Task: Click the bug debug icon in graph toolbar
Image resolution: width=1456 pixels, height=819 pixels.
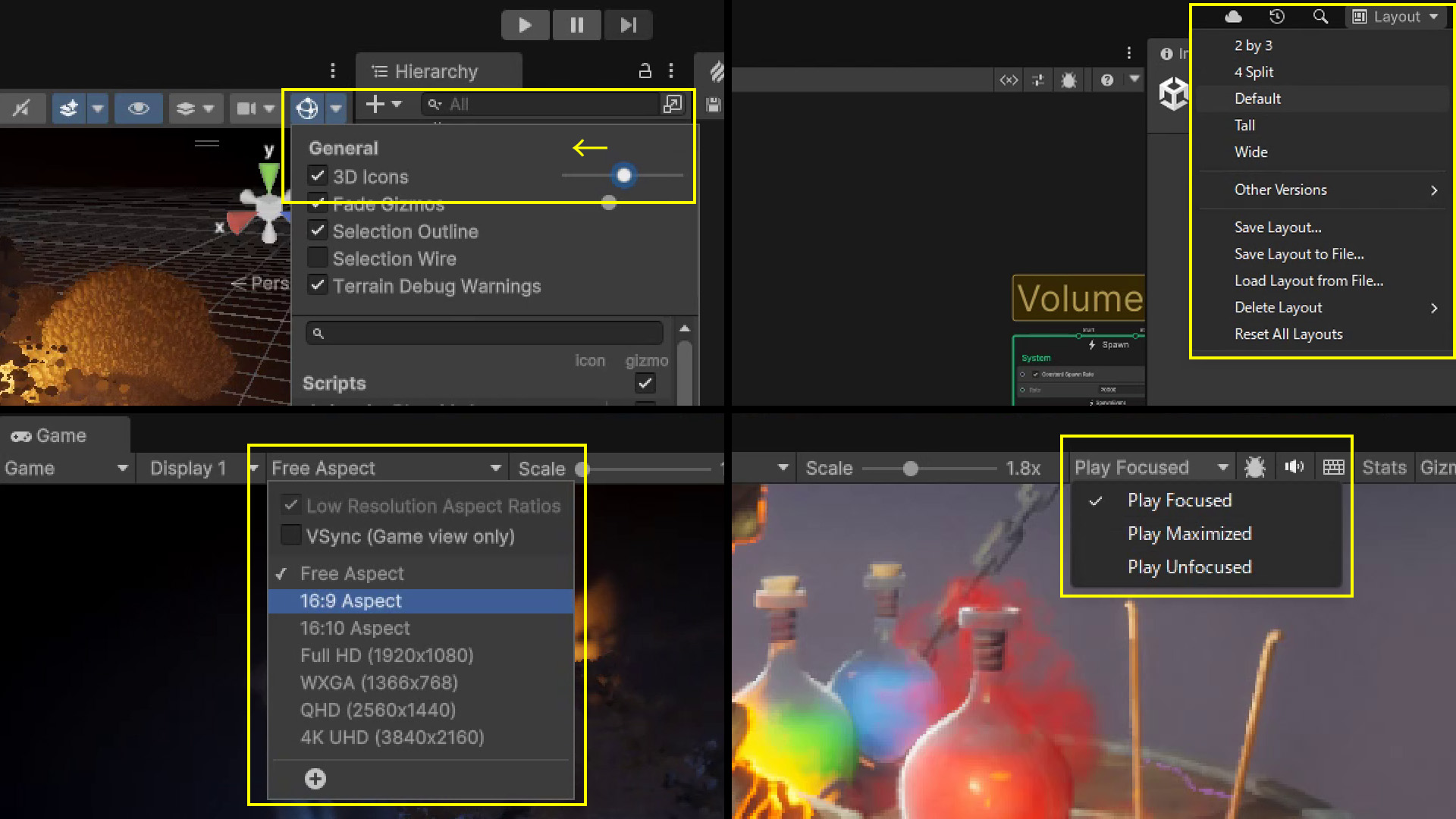Action: point(1068,80)
